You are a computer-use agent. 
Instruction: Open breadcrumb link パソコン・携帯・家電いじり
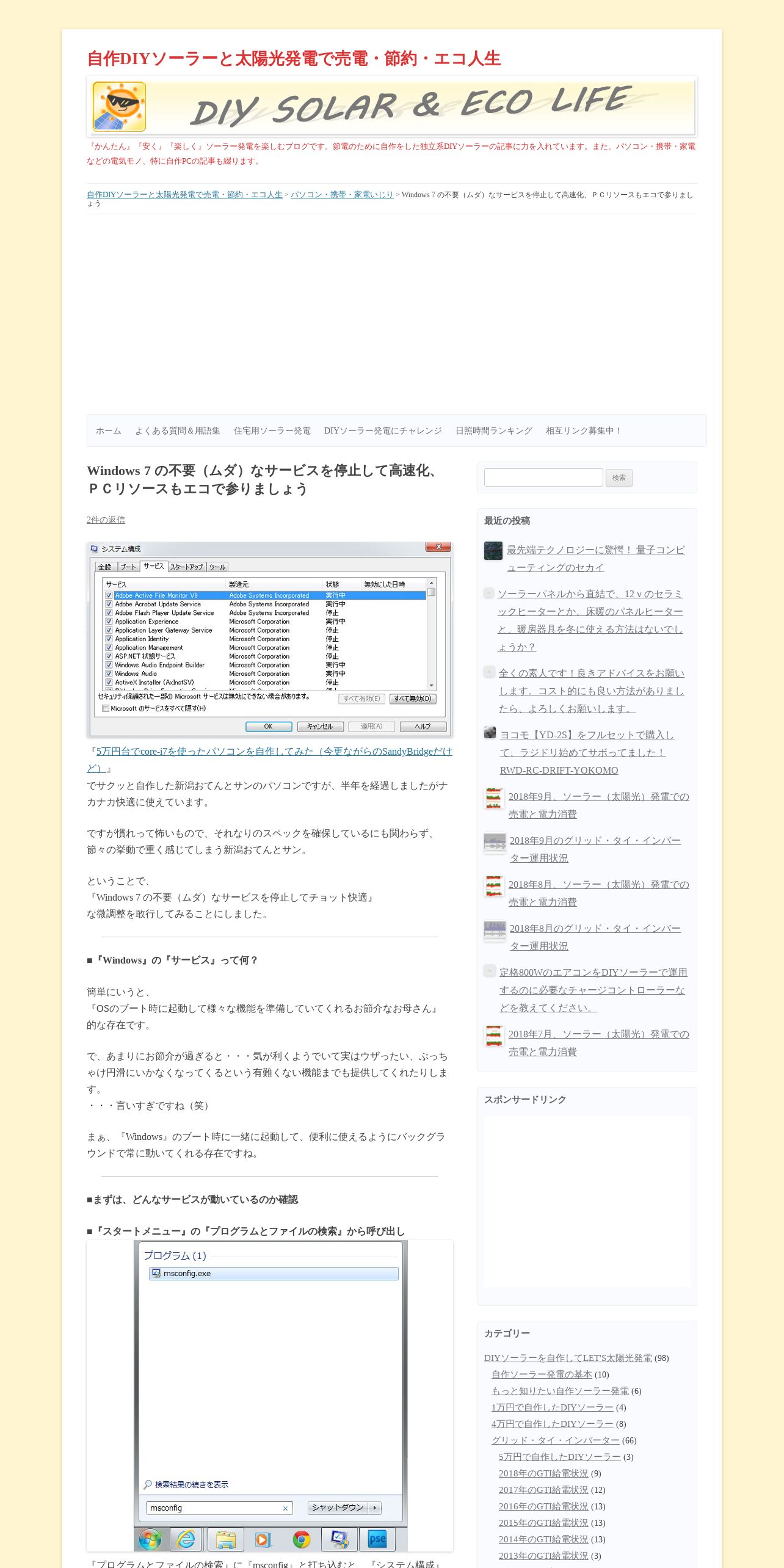click(x=342, y=195)
